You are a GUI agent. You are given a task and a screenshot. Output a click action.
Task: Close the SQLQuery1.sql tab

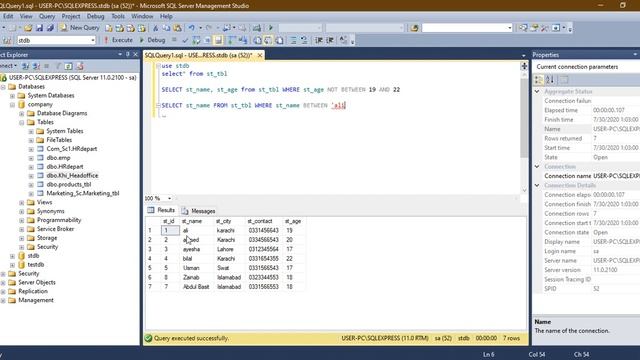click(x=260, y=55)
